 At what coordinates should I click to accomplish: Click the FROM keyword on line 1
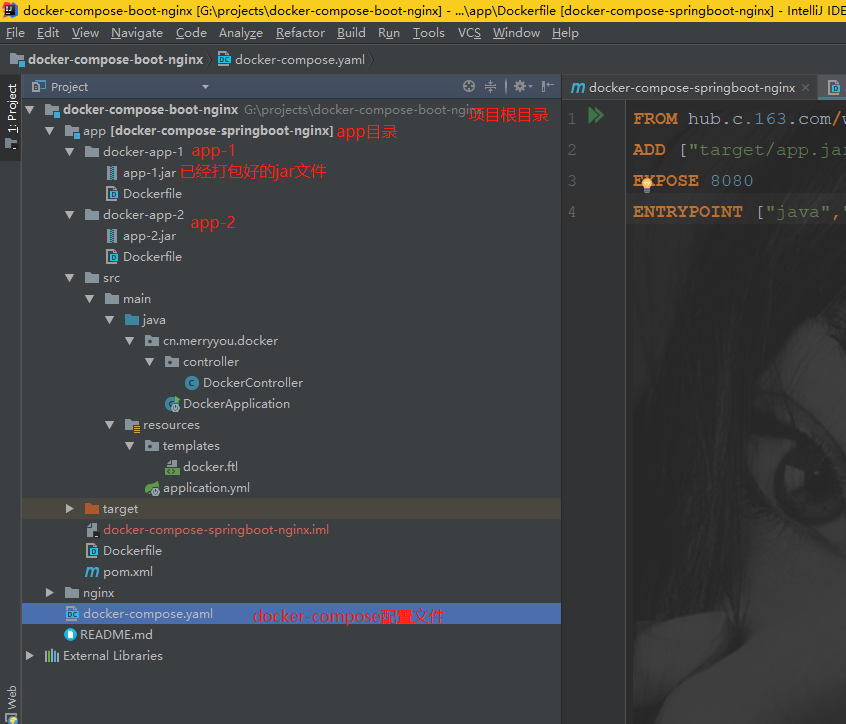click(656, 119)
